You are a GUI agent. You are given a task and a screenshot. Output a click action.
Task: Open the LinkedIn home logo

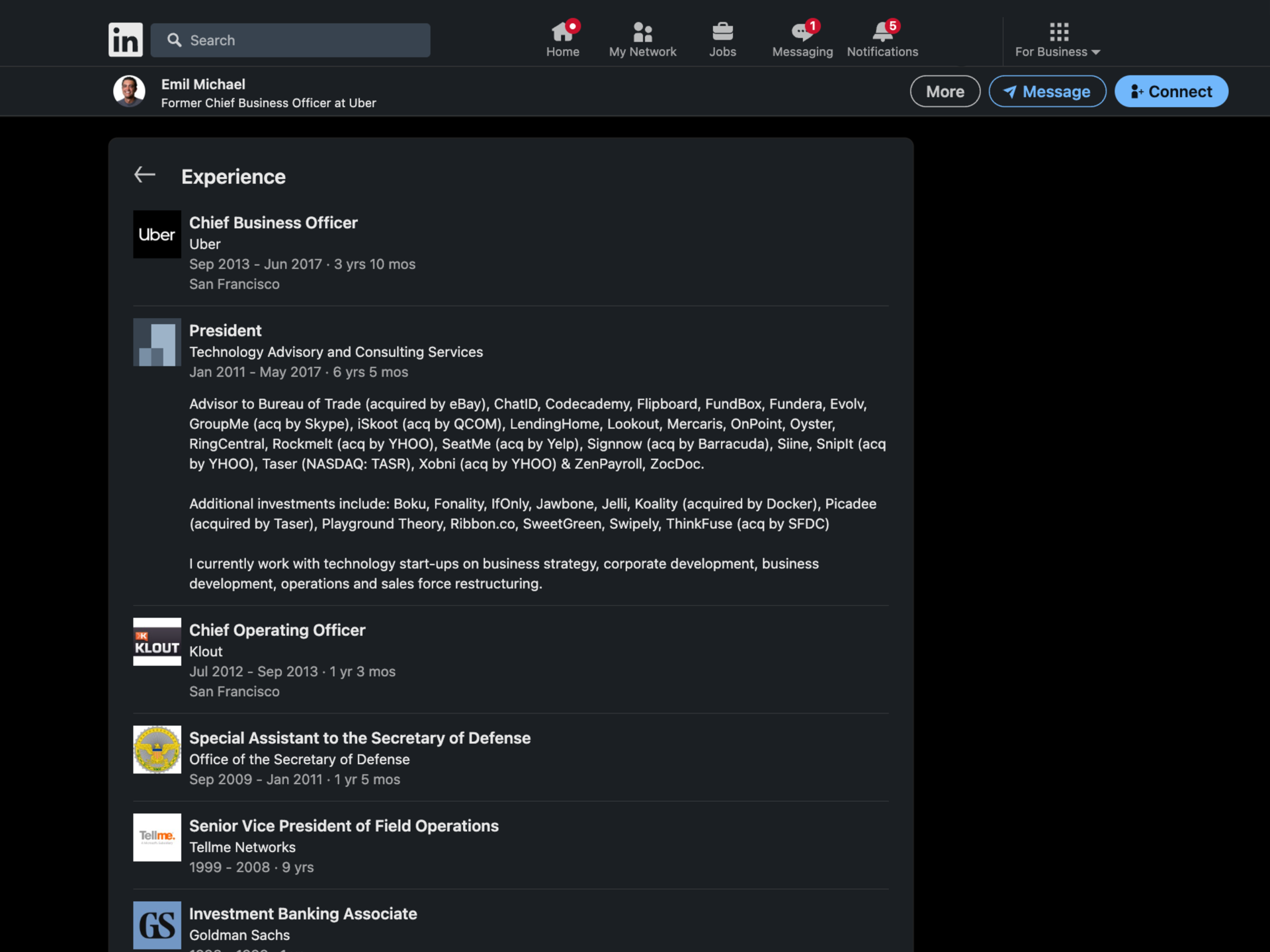125,40
